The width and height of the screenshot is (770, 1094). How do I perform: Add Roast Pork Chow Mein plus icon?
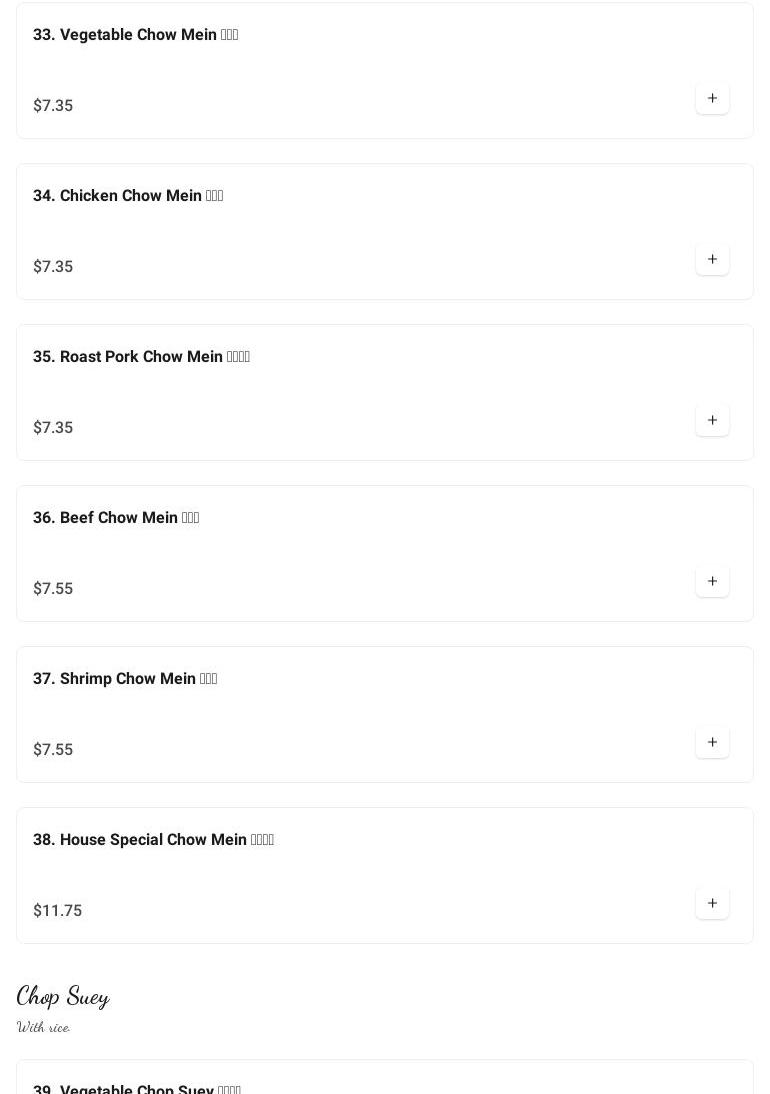pos(712,420)
